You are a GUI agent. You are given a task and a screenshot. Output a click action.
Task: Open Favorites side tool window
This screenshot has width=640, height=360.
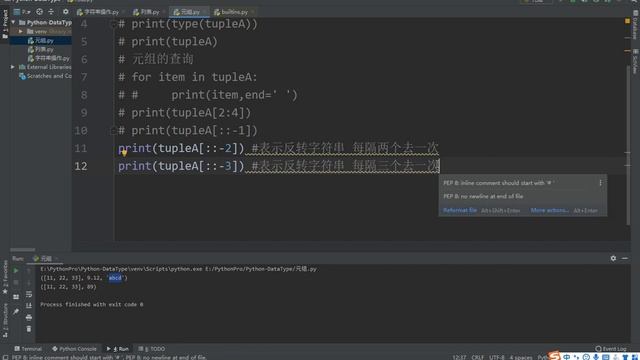pos(5,278)
